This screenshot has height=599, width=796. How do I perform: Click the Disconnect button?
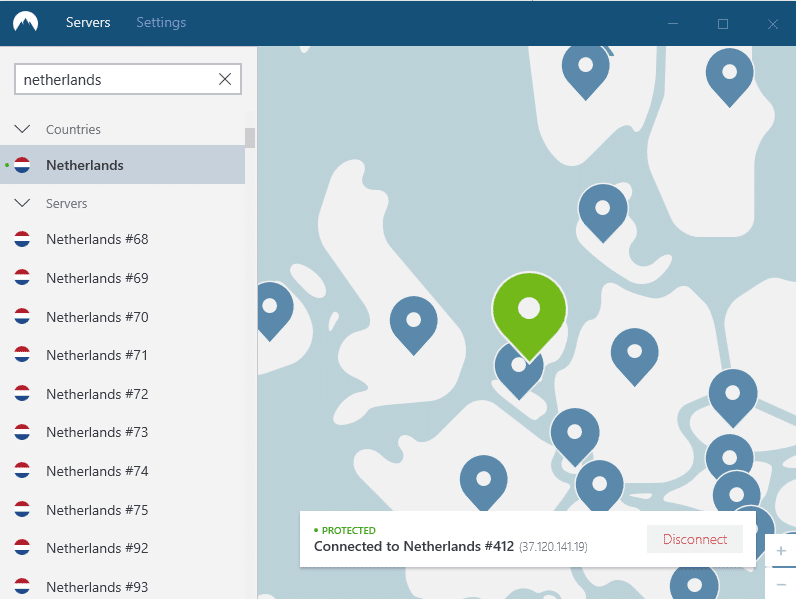[694, 539]
